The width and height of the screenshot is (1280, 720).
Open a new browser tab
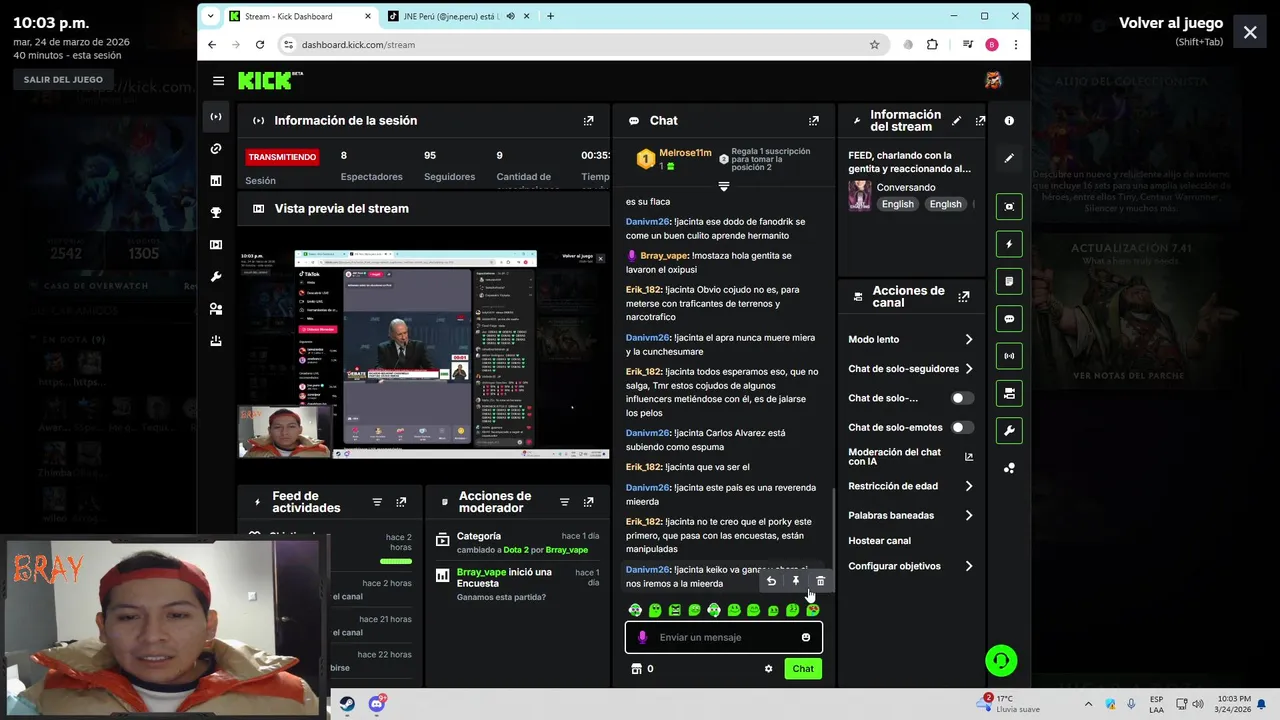click(x=550, y=16)
